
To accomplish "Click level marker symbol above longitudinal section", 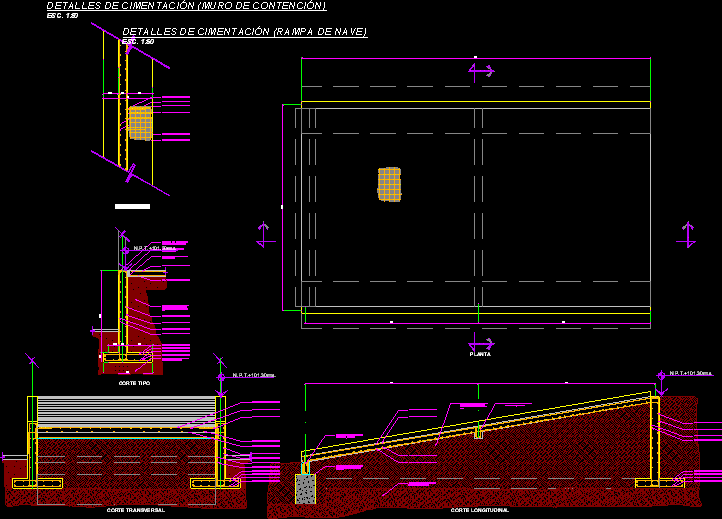I will pos(661,376).
